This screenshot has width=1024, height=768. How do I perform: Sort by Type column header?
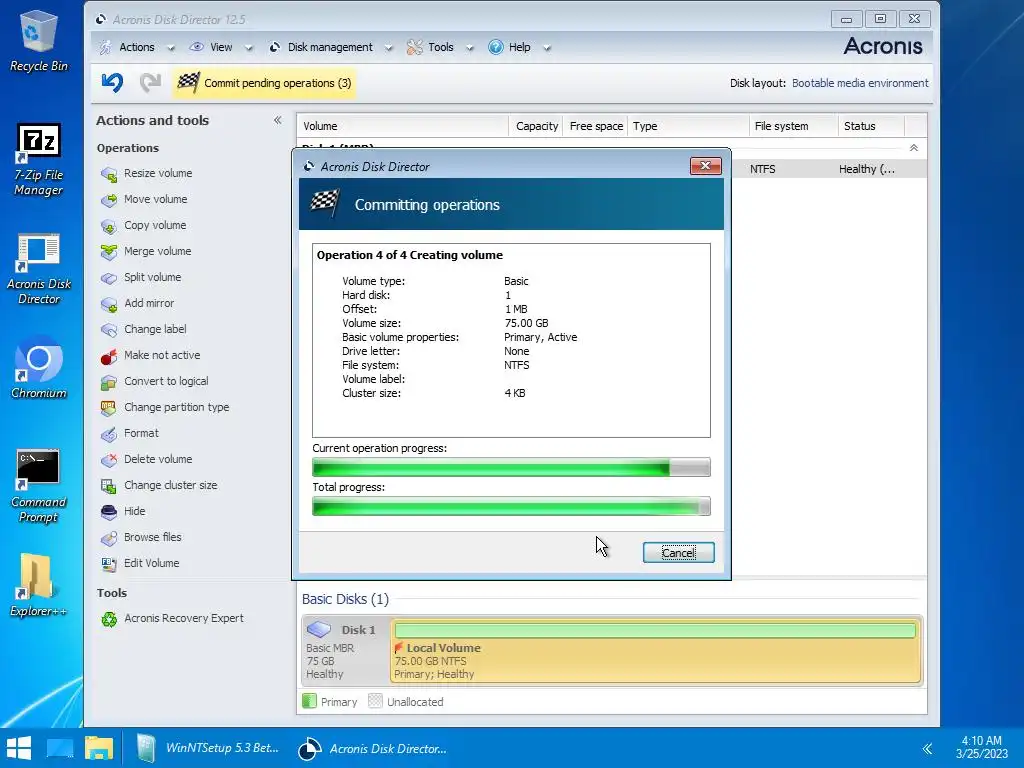[688, 126]
